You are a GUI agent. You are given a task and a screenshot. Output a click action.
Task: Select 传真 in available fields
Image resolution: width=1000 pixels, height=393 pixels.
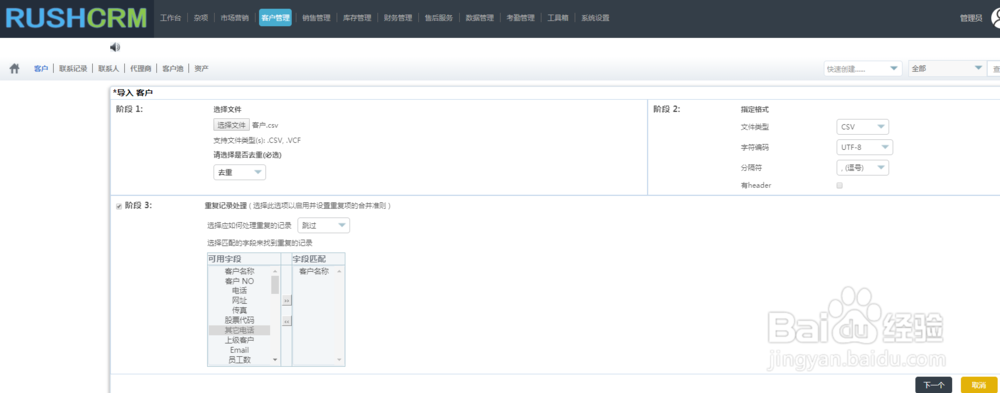click(239, 310)
